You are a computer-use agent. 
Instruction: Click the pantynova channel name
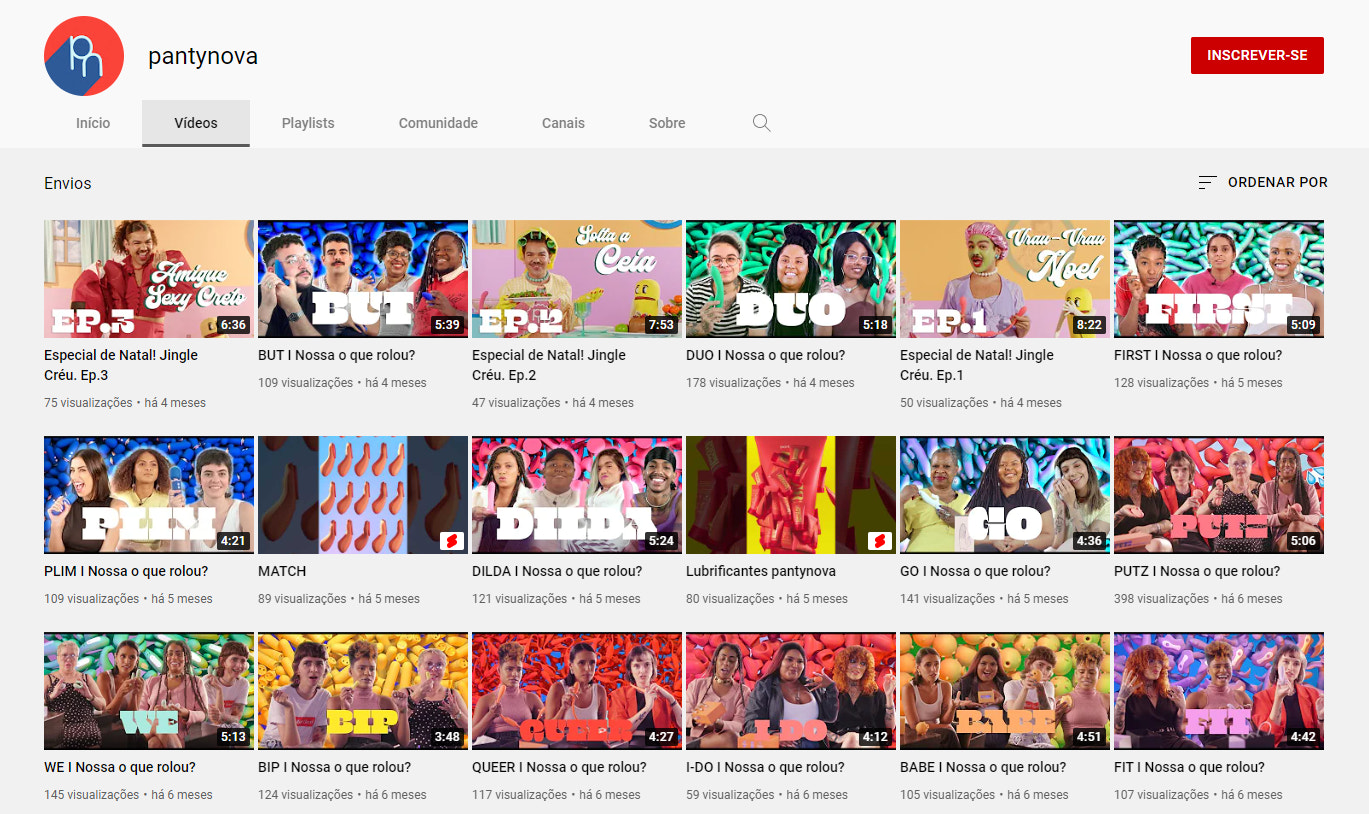coord(203,56)
